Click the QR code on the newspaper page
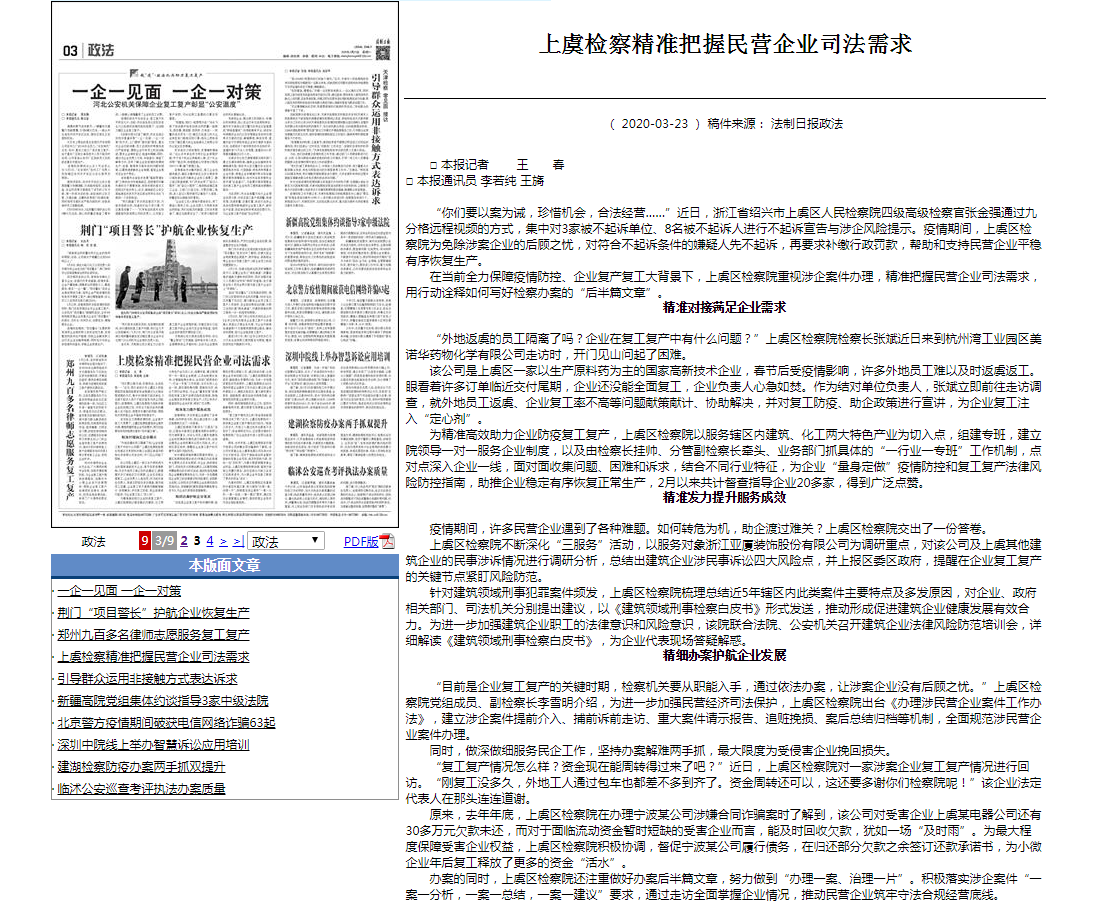The width and height of the screenshot is (1112, 906). (382, 52)
